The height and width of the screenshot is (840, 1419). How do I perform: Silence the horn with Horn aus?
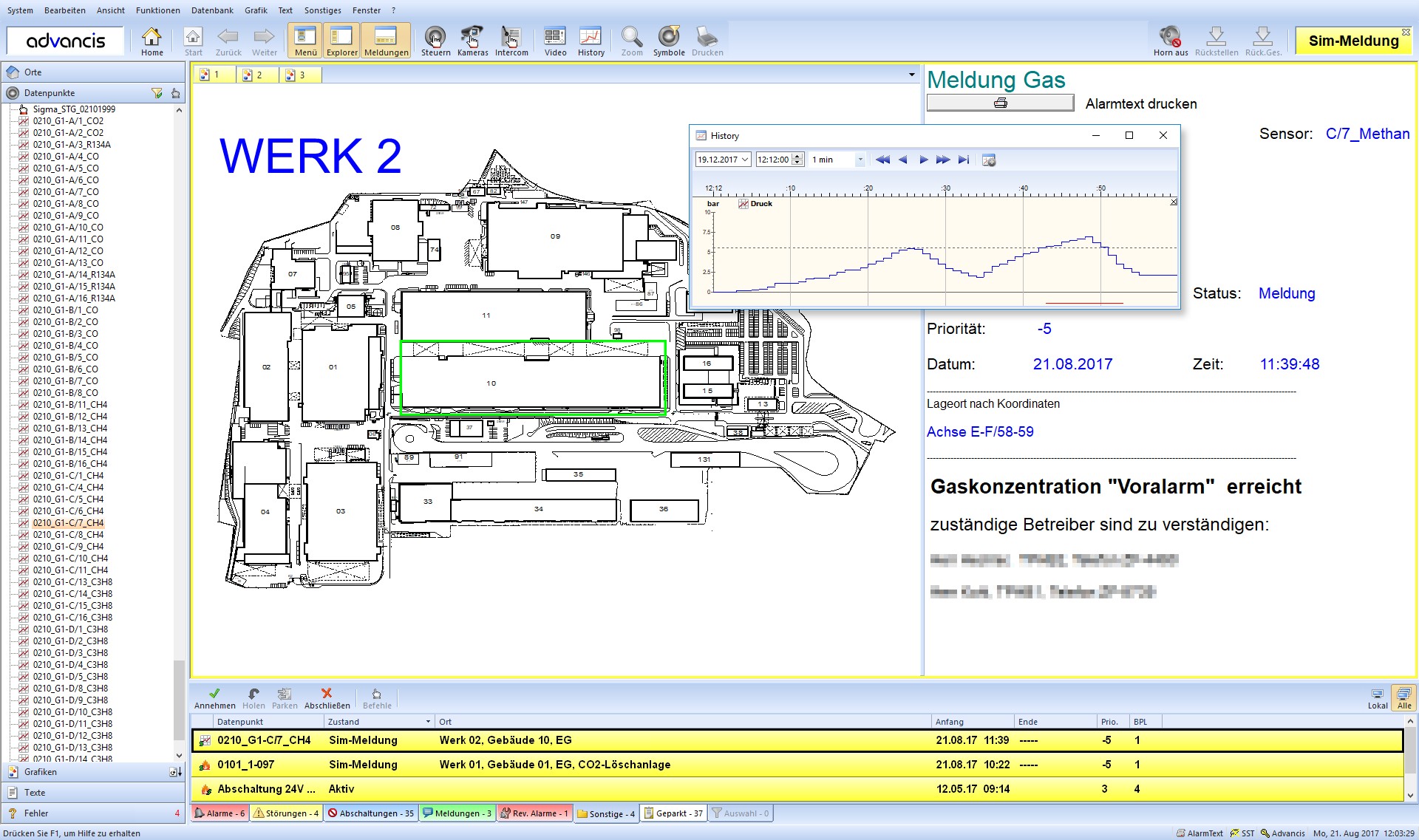pos(1171,41)
